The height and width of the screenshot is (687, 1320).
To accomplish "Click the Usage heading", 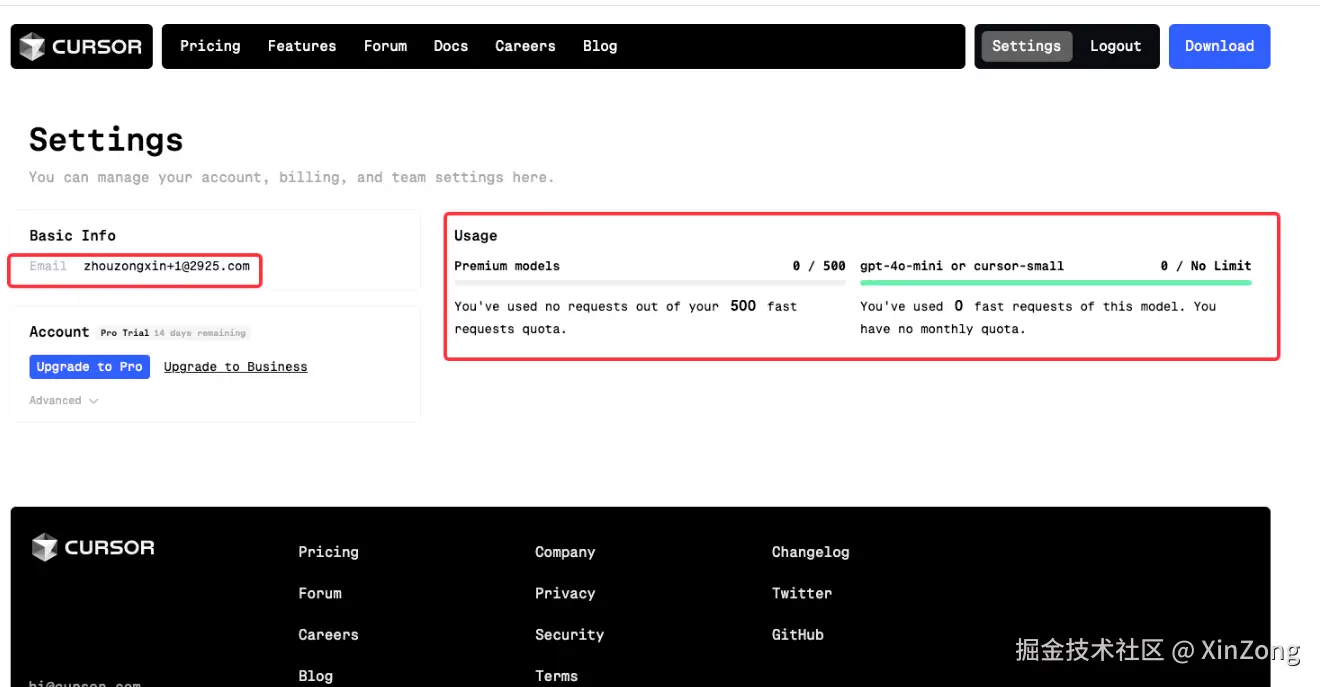I will pos(475,236).
